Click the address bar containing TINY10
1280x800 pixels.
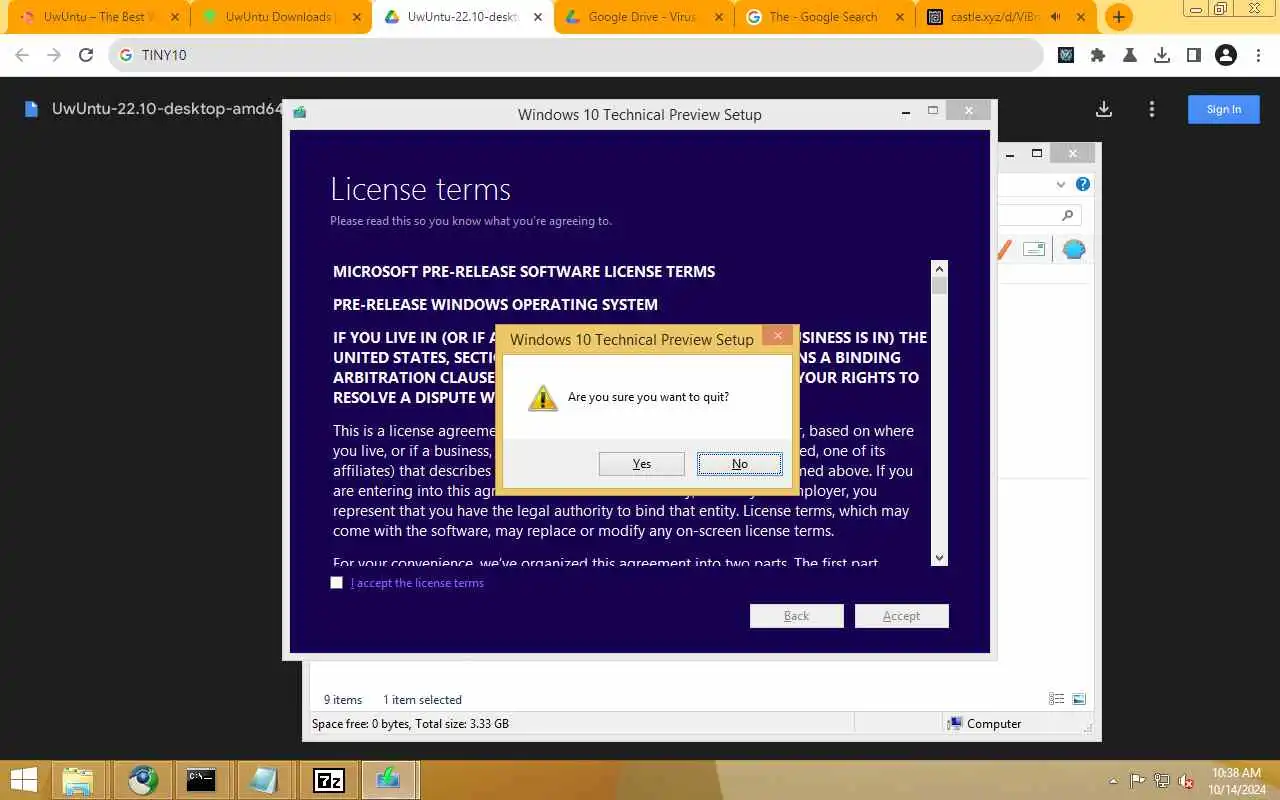(x=575, y=55)
